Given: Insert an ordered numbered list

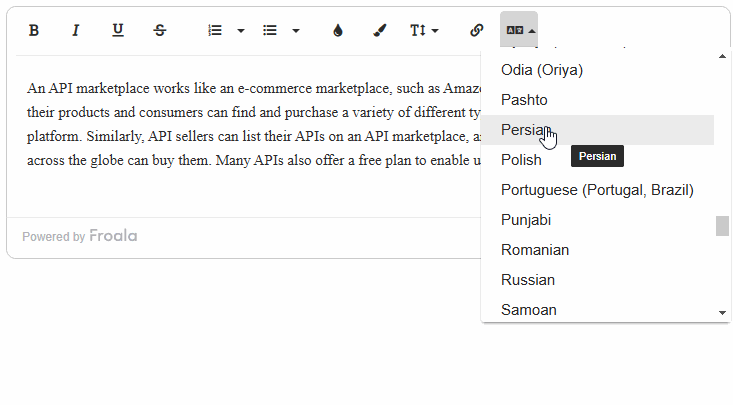Looking at the screenshot, I should point(215,30).
